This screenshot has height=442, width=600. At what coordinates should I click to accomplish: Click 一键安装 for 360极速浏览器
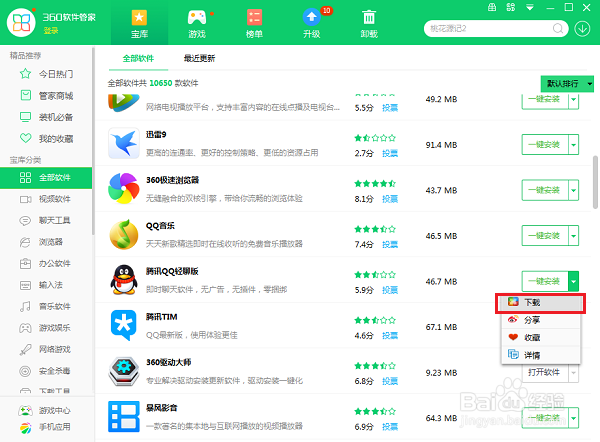tap(545, 190)
